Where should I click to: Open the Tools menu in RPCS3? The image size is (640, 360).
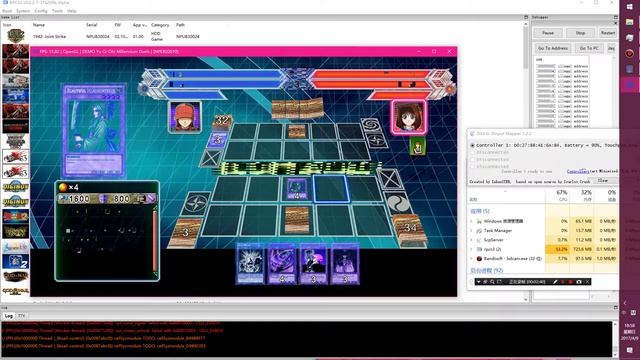(58, 11)
